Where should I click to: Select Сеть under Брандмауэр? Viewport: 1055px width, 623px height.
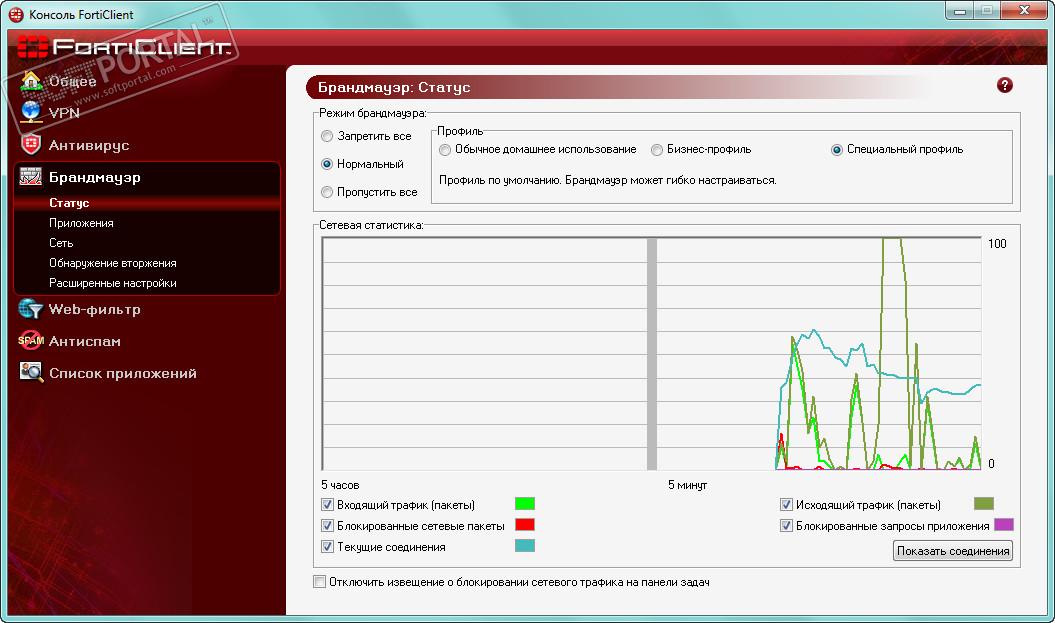click(x=61, y=243)
